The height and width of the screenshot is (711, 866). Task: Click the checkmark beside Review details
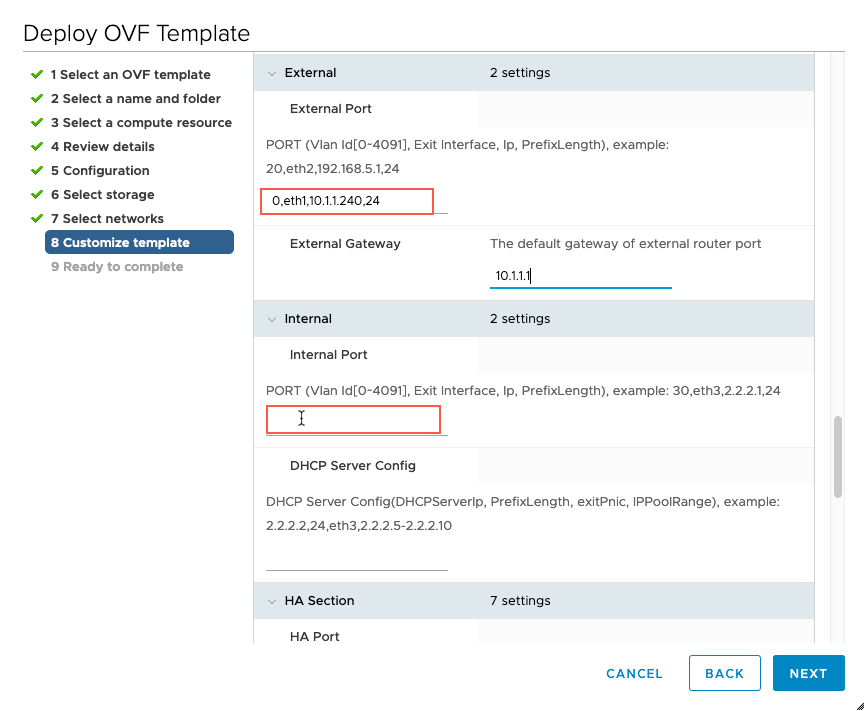click(x=37, y=146)
